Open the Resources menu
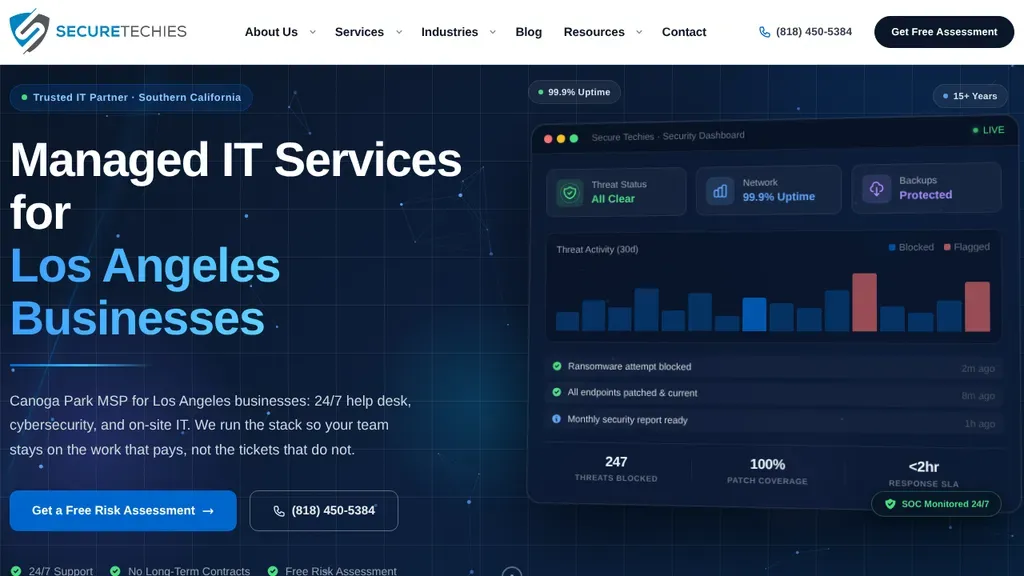This screenshot has height=576, width=1024. point(594,32)
